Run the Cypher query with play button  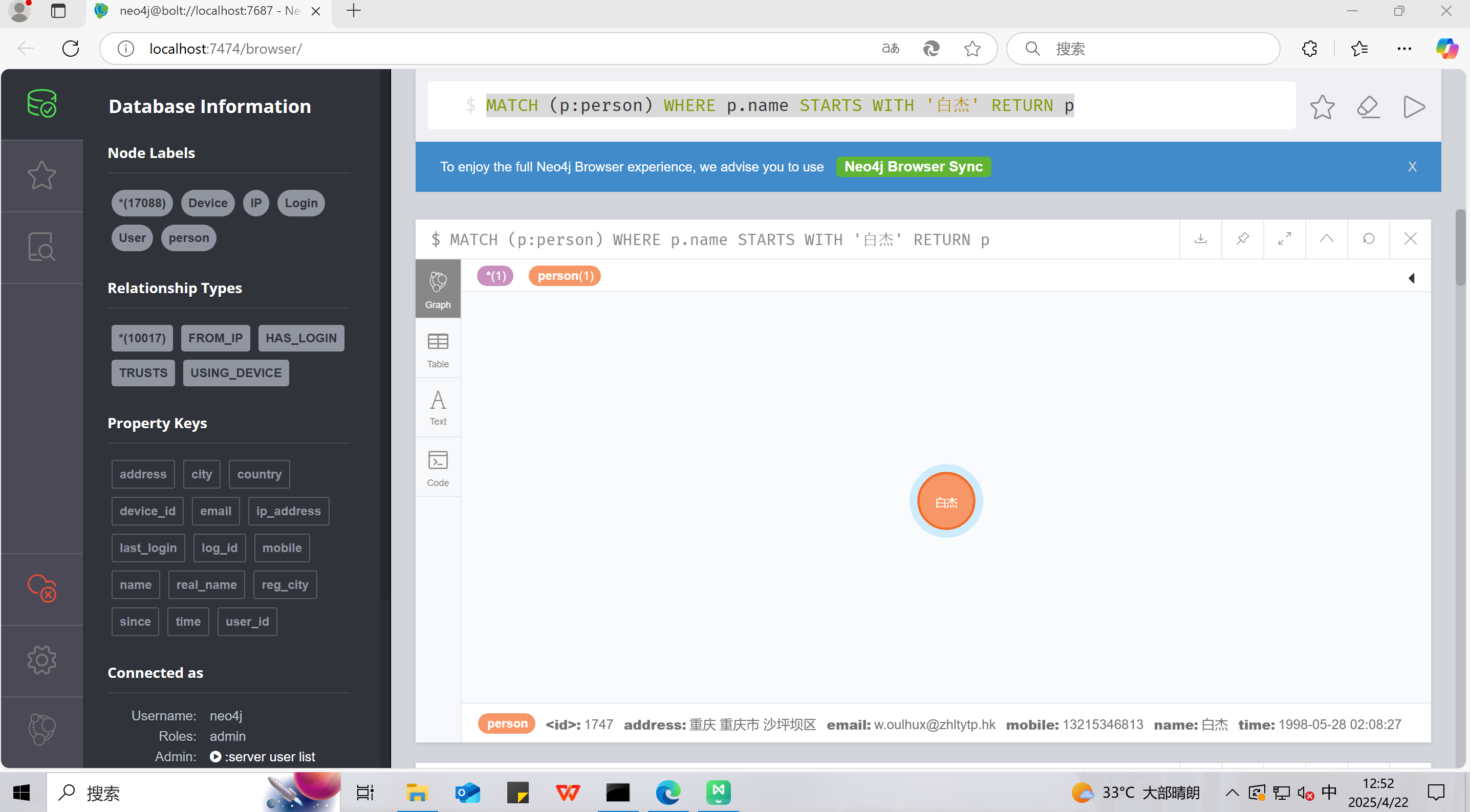[1414, 107]
